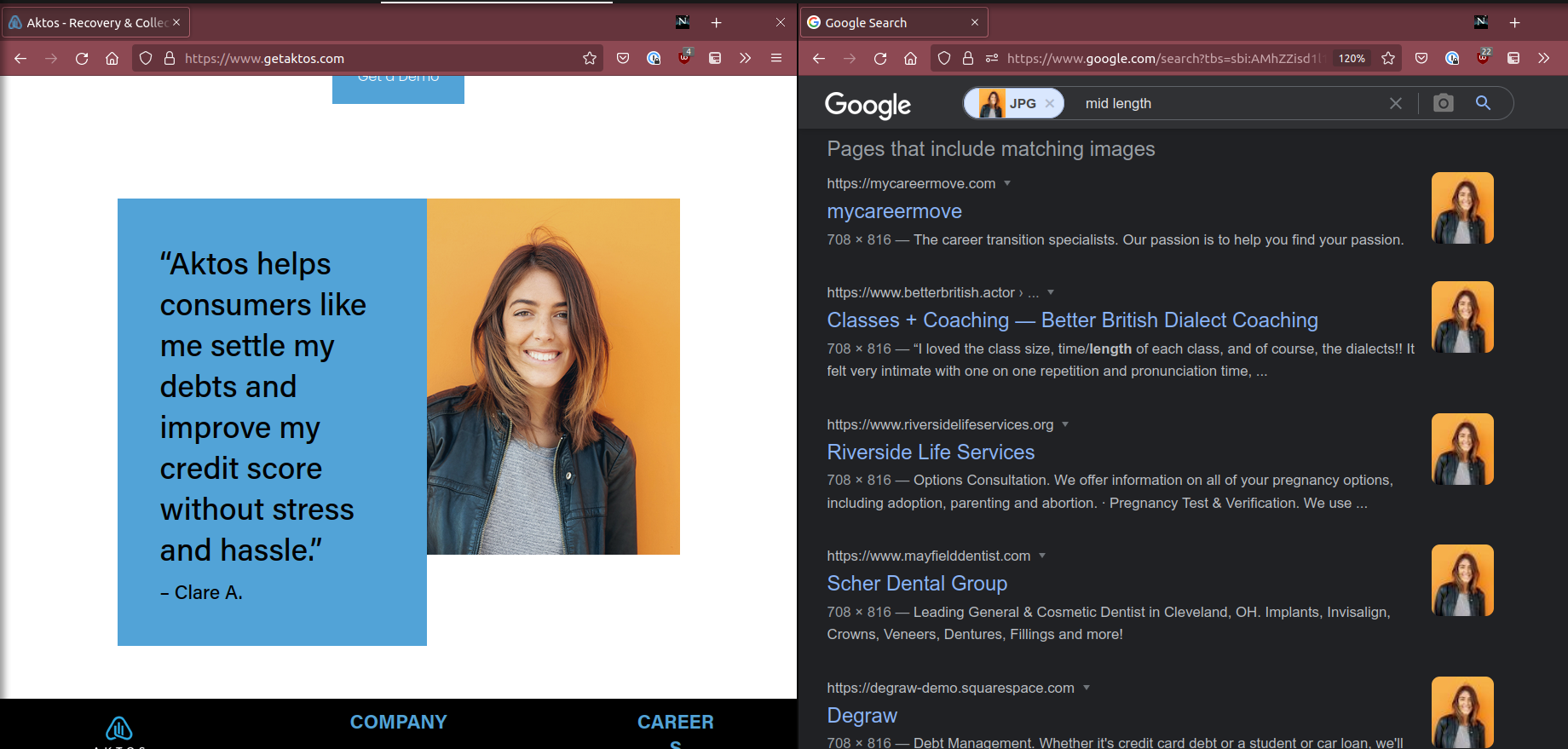Open uBlock icon showing badge 22
The image size is (1568, 749).
[x=1484, y=56]
